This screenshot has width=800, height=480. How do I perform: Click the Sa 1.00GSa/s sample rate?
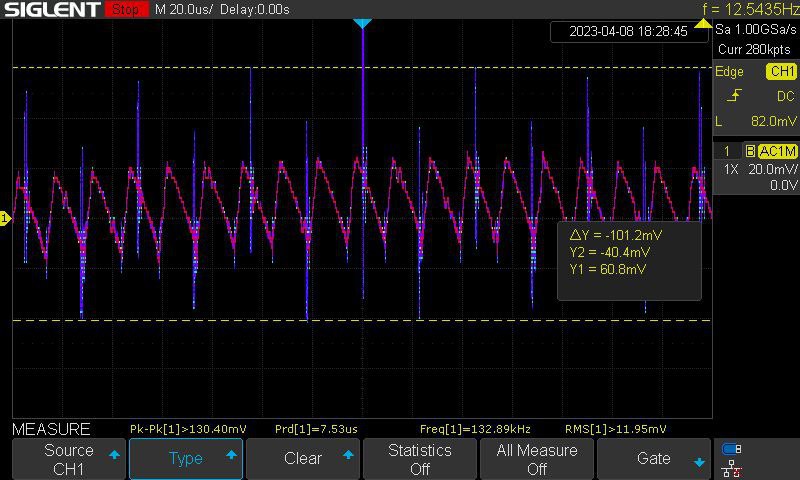[756, 29]
